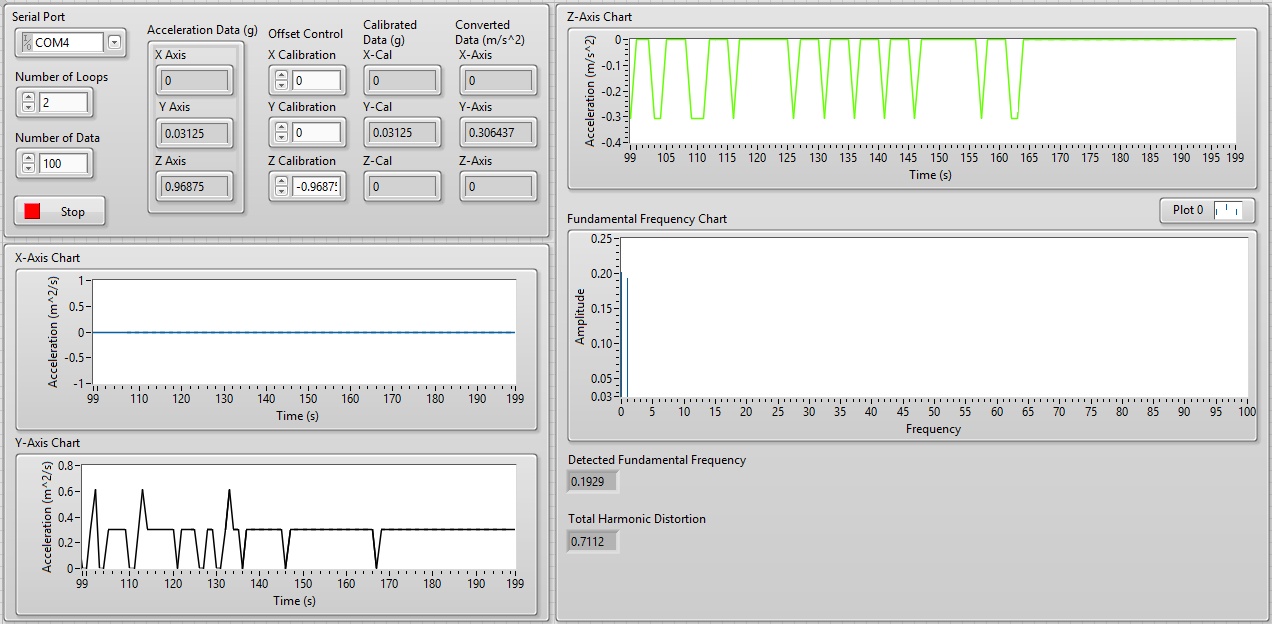
Task: Decrease the Number of Data value
Action: pyautogui.click(x=28, y=168)
